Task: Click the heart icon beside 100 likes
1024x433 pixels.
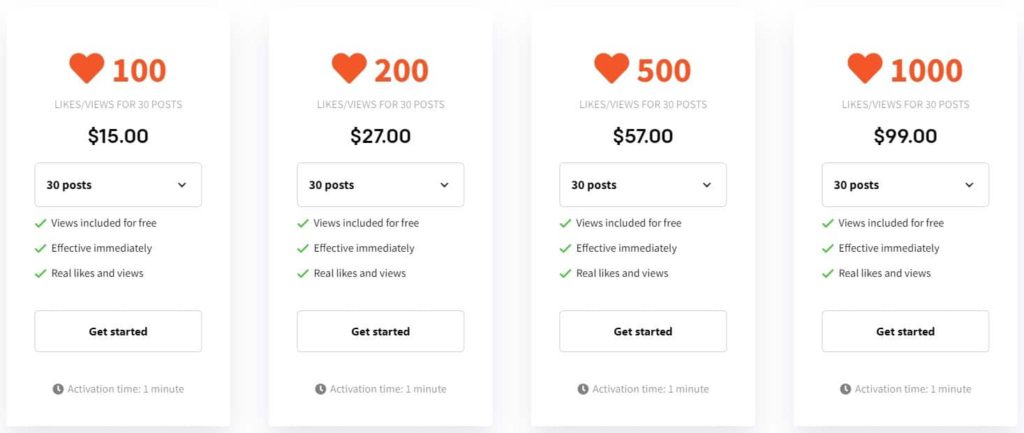Action: (87, 69)
